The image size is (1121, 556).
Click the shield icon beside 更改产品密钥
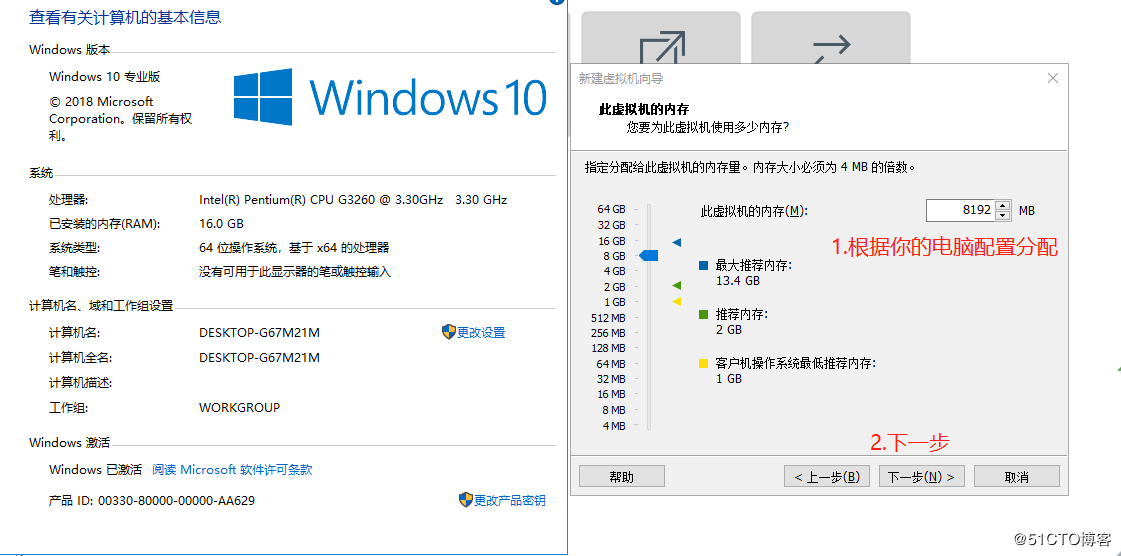pos(465,500)
